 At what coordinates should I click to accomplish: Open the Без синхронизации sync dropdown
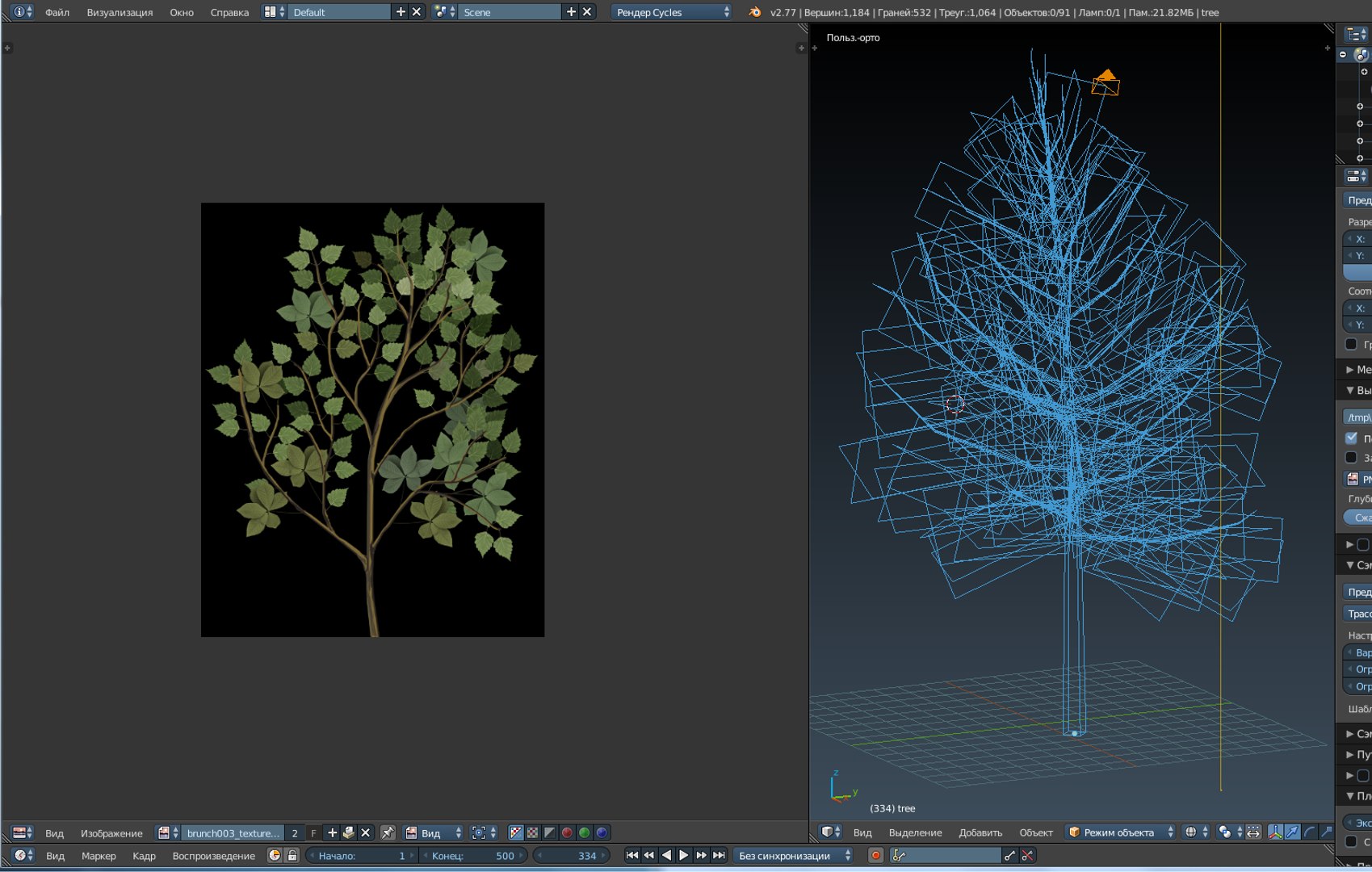click(795, 855)
